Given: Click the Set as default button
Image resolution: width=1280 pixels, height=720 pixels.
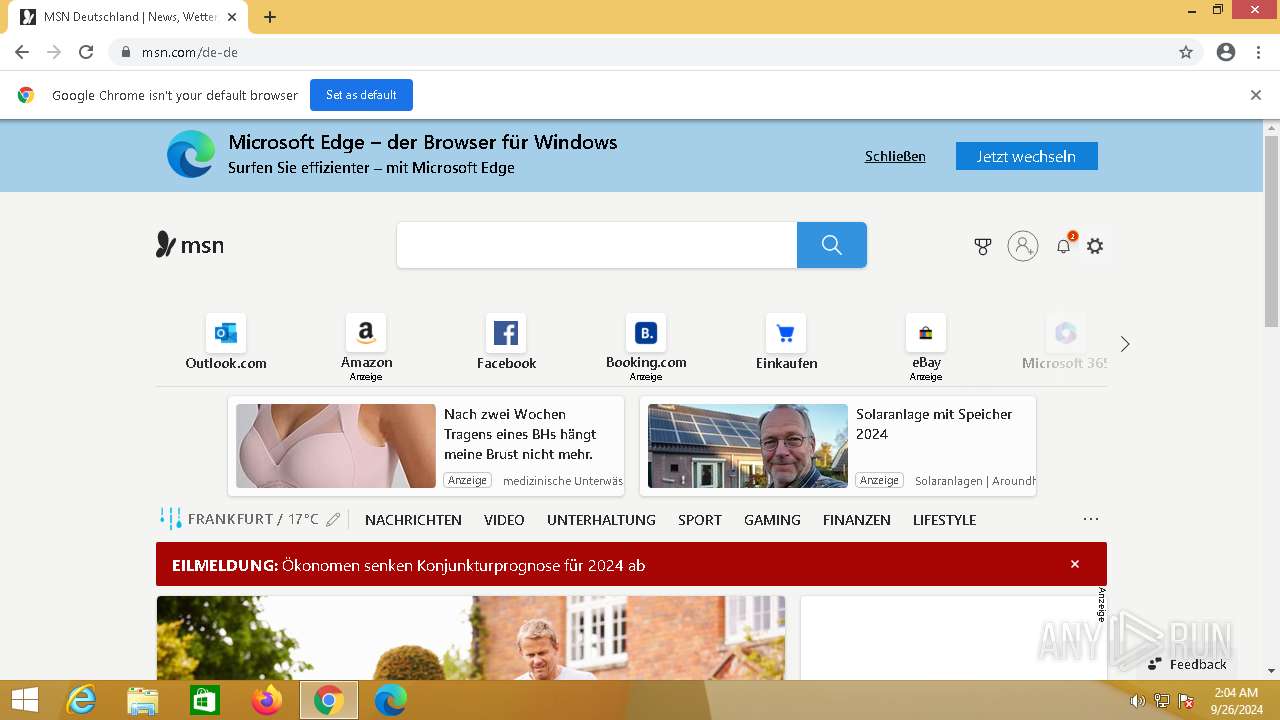Looking at the screenshot, I should (x=361, y=95).
